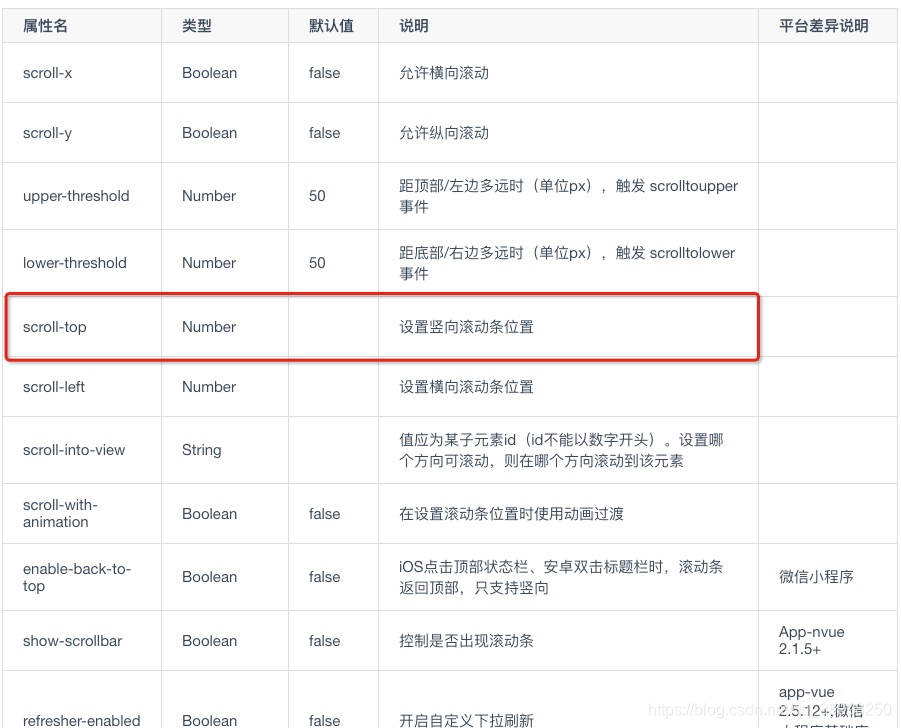Select the lower-threshold property name

[75, 263]
